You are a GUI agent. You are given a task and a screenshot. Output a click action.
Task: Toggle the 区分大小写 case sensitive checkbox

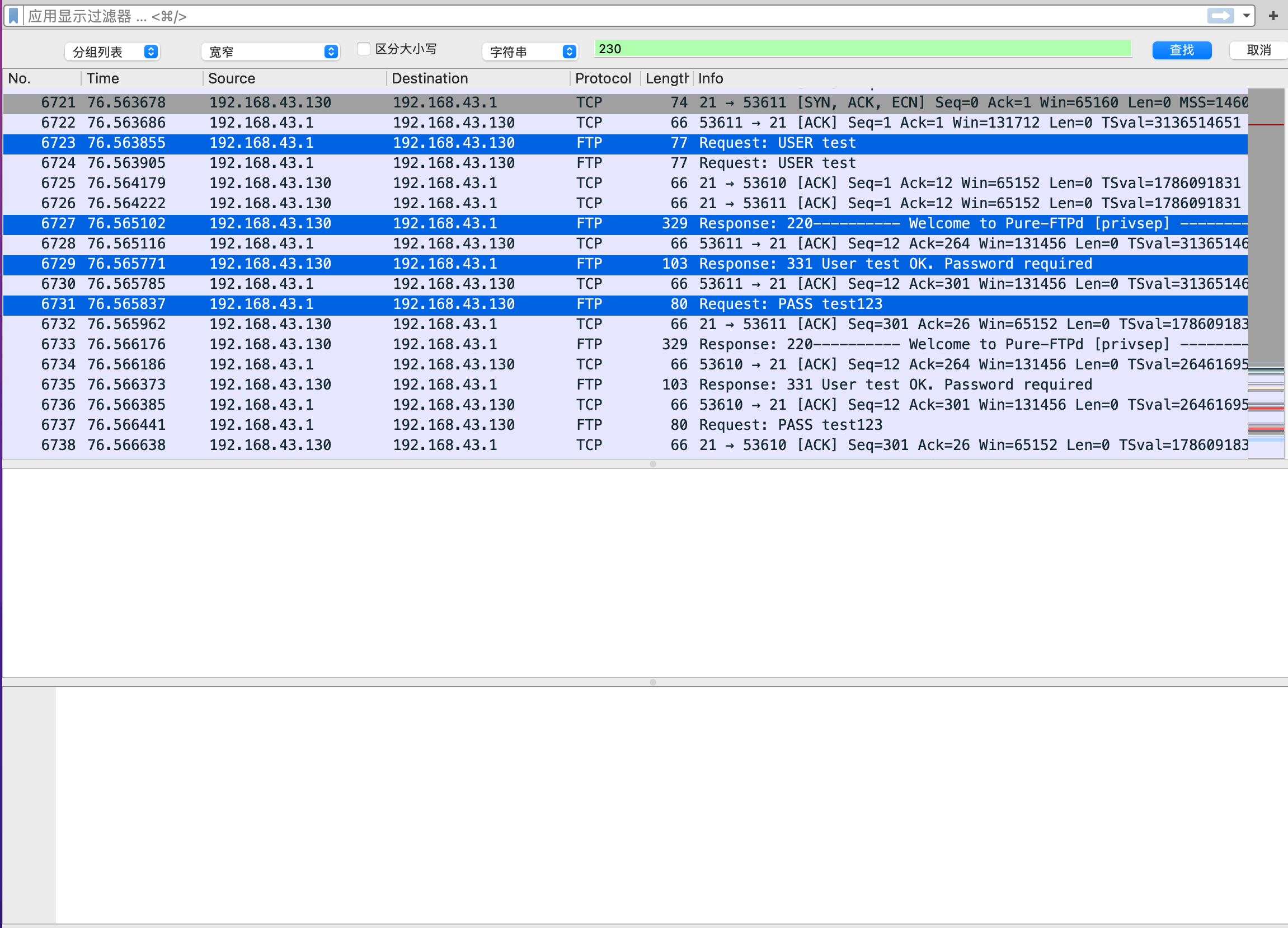(364, 49)
